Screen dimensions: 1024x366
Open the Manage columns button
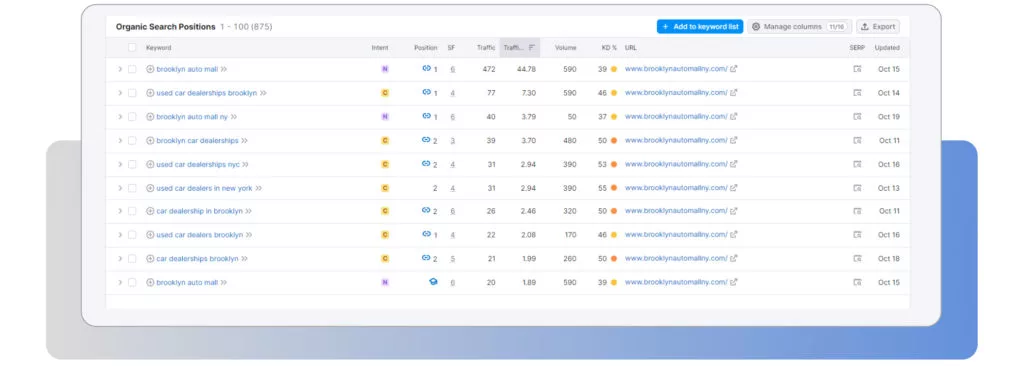[799, 27]
